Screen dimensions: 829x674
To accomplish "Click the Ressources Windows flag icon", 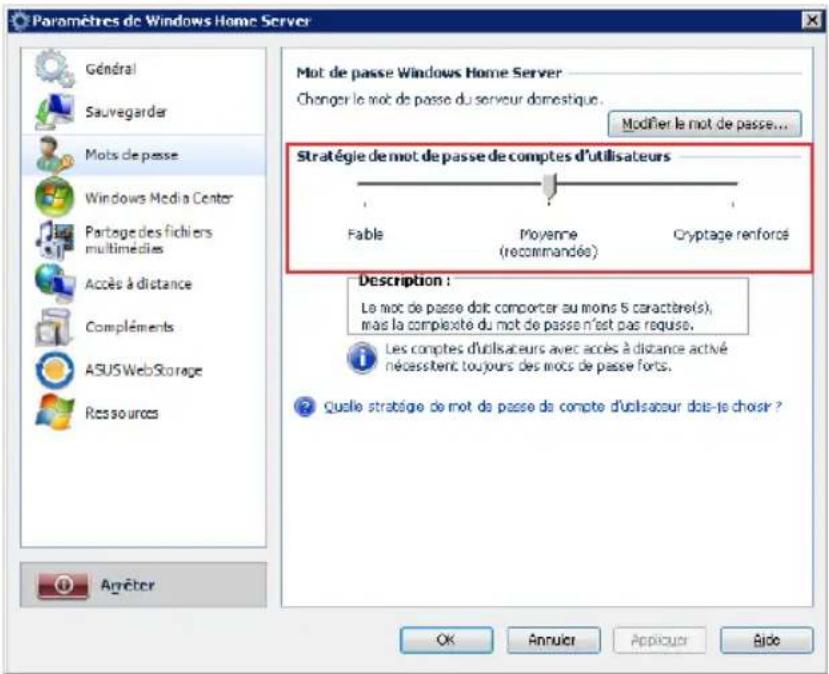I will (x=54, y=412).
